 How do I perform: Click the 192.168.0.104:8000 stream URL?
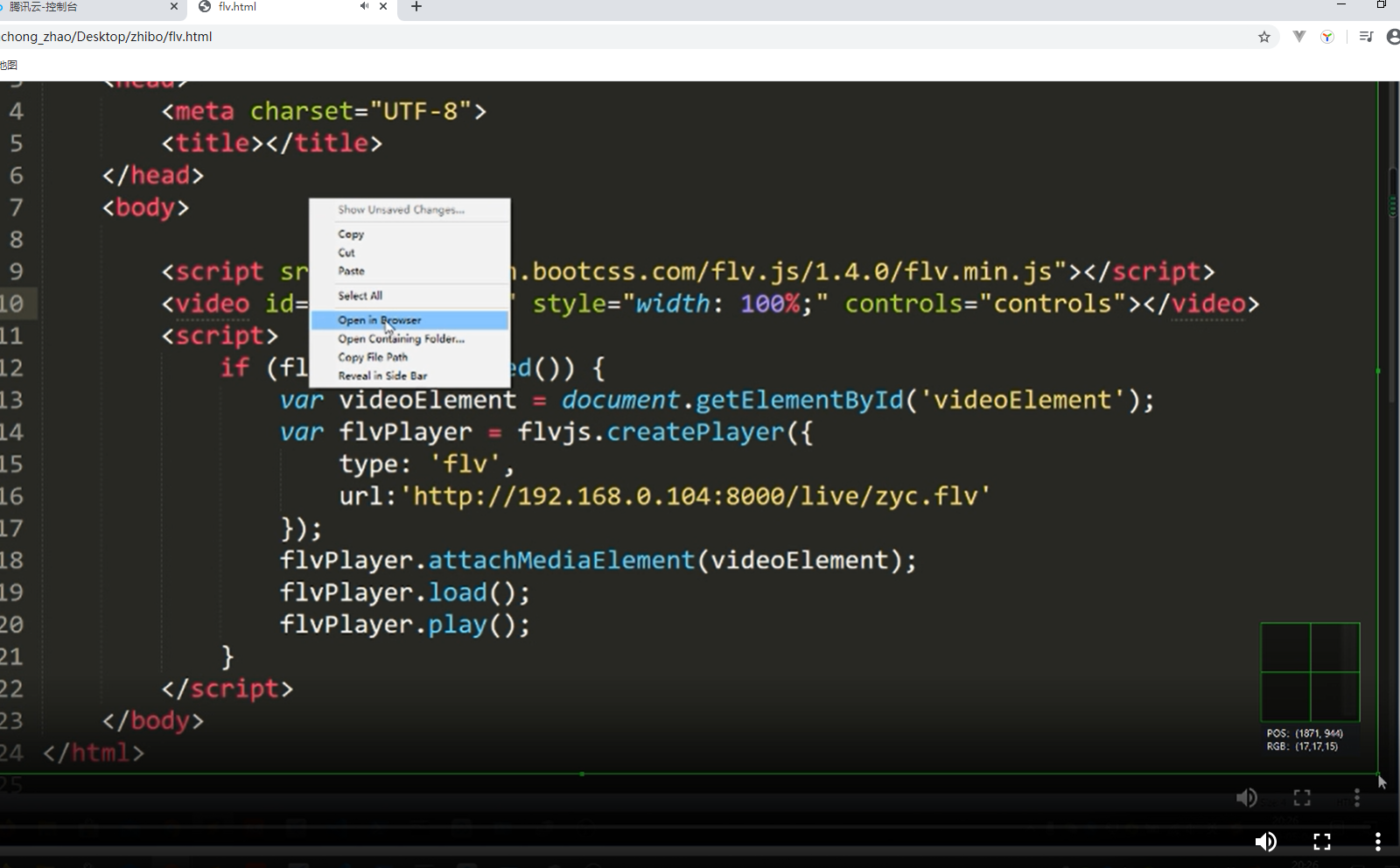(696, 496)
